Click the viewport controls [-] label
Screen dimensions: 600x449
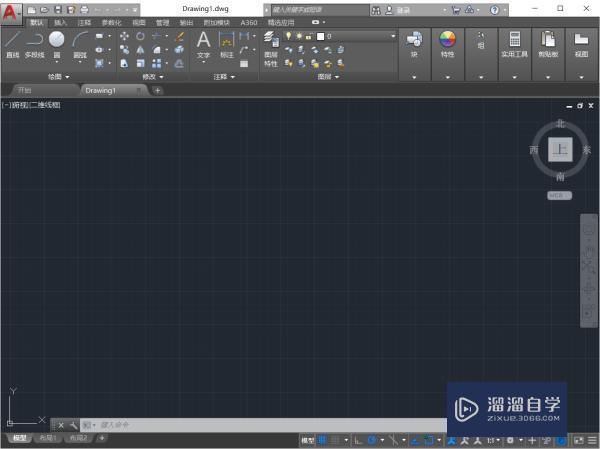[x=6, y=105]
